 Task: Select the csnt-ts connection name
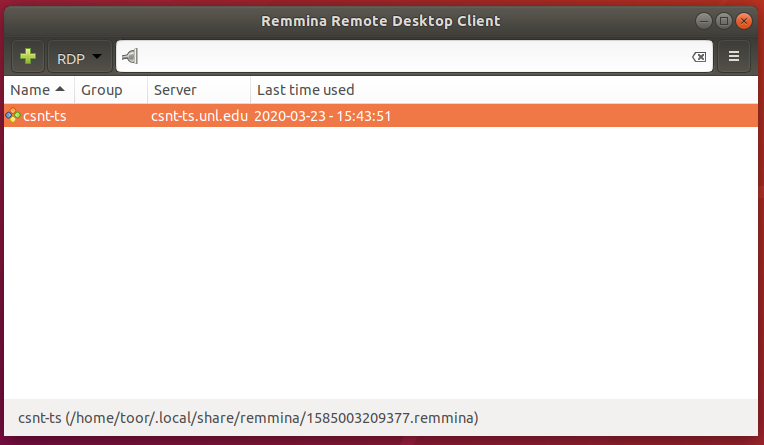pyautogui.click(x=45, y=116)
